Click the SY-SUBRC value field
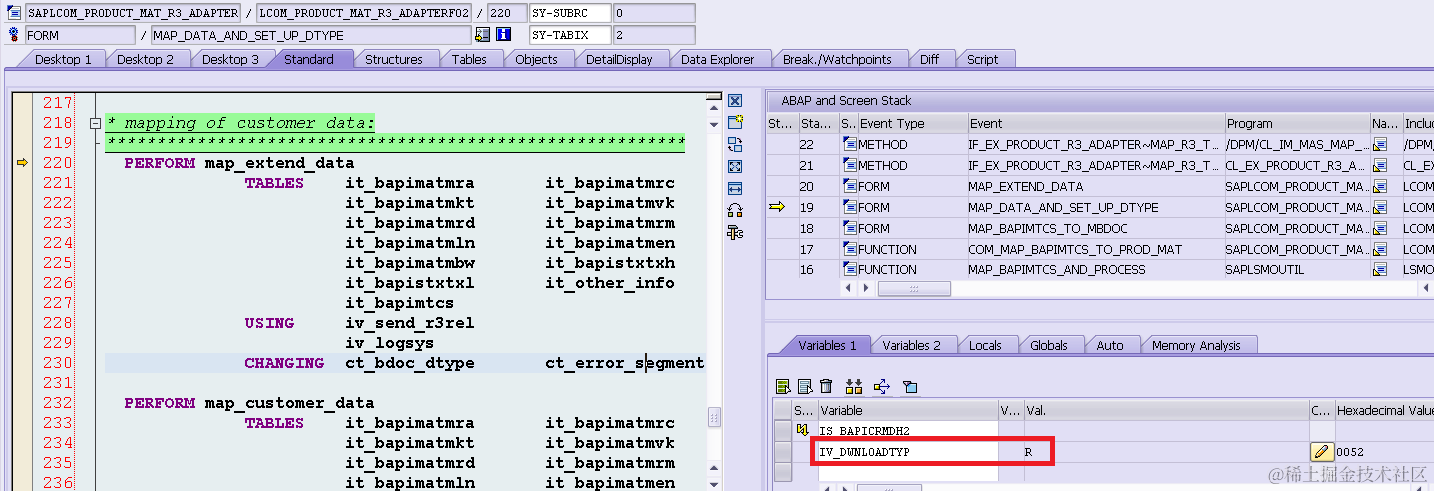1434x491 pixels. (x=654, y=13)
